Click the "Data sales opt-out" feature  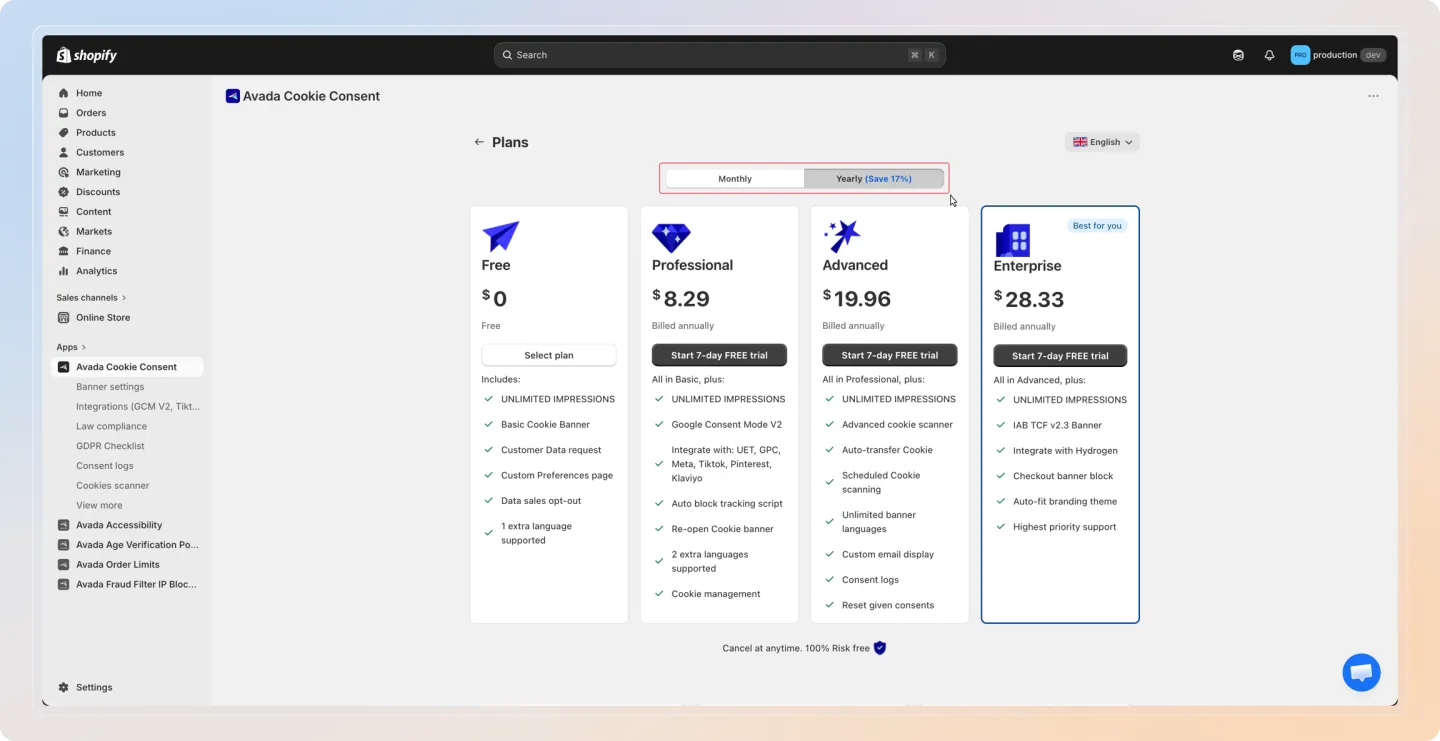coord(541,501)
